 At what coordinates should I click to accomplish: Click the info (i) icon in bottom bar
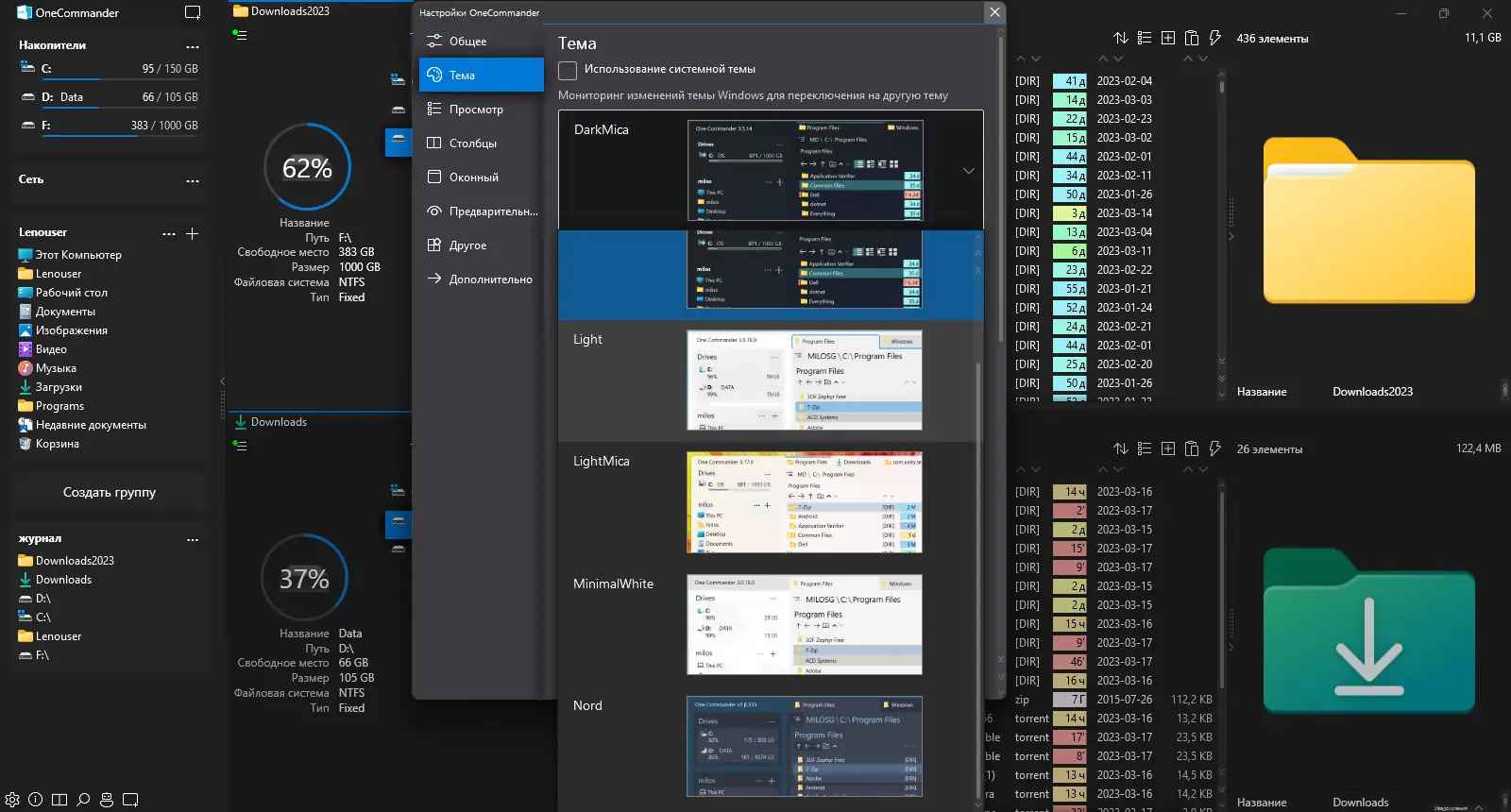[36, 800]
